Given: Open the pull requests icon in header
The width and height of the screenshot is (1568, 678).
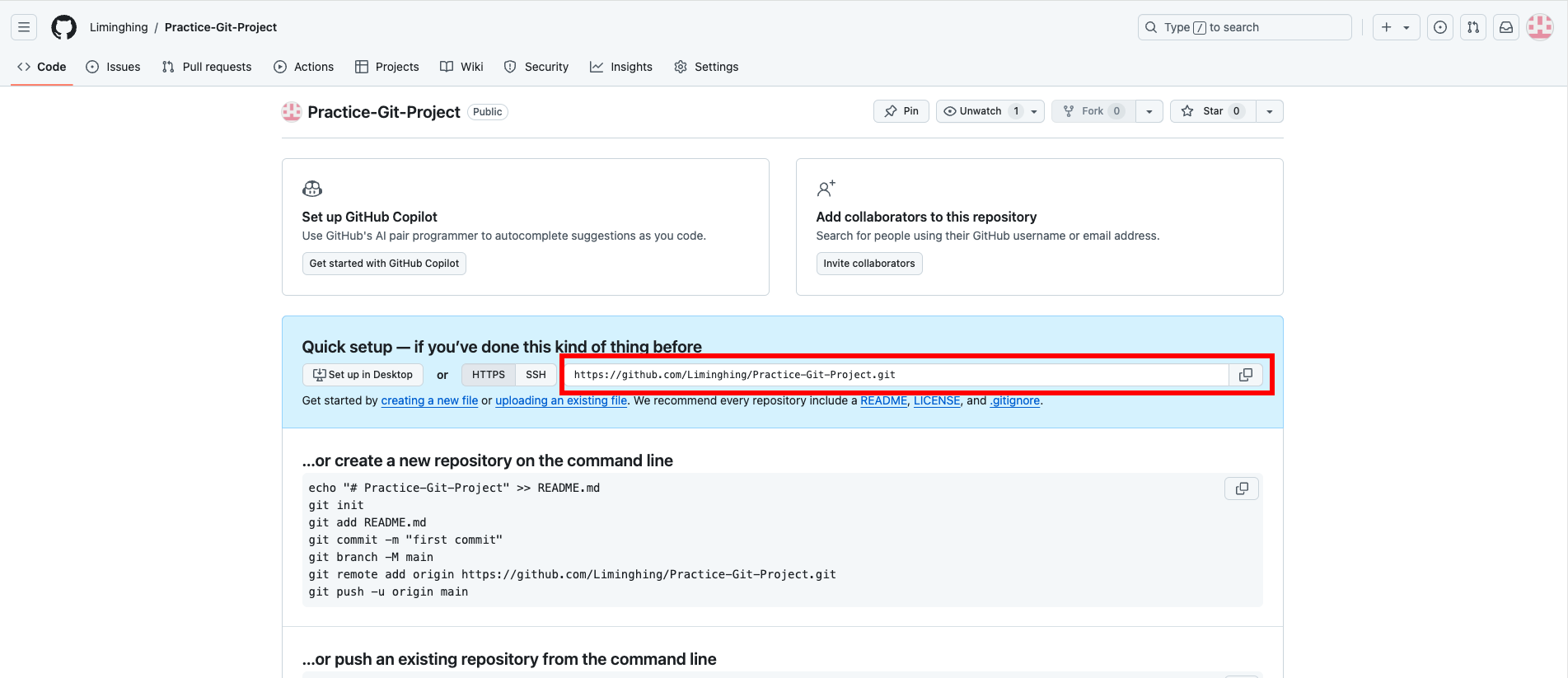Looking at the screenshot, I should click(1473, 27).
